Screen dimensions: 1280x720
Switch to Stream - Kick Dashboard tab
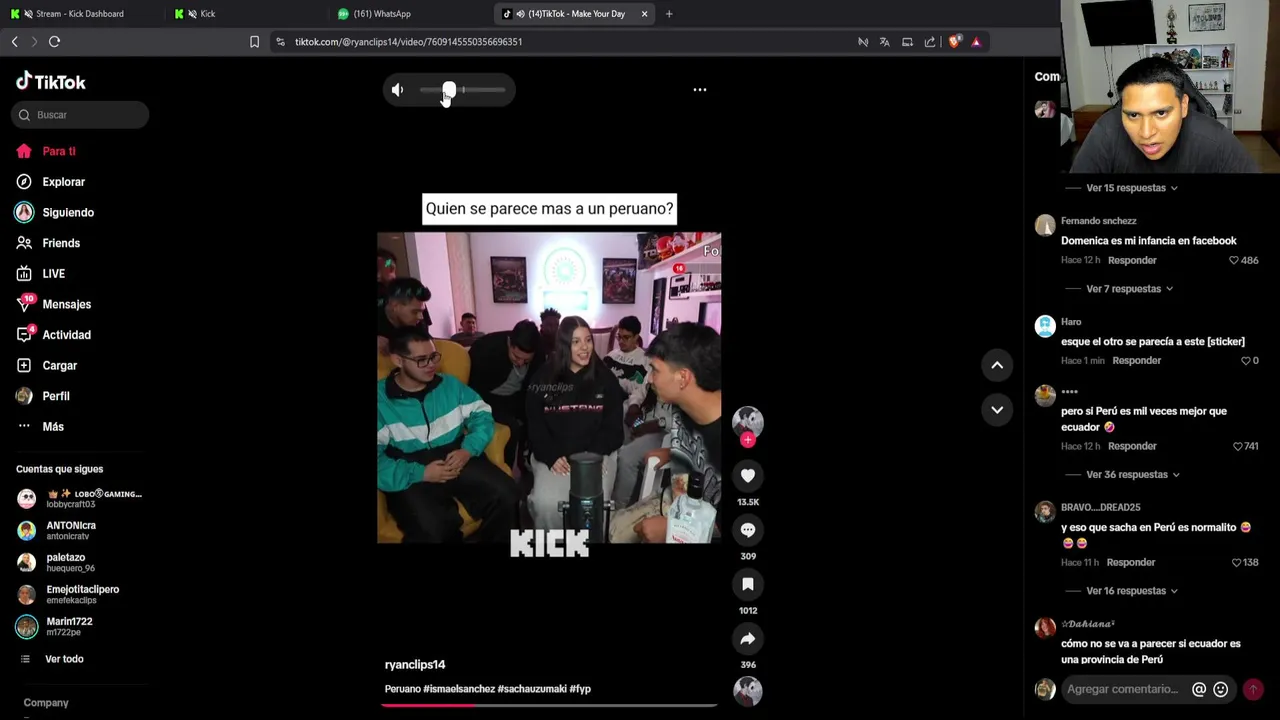(x=80, y=14)
